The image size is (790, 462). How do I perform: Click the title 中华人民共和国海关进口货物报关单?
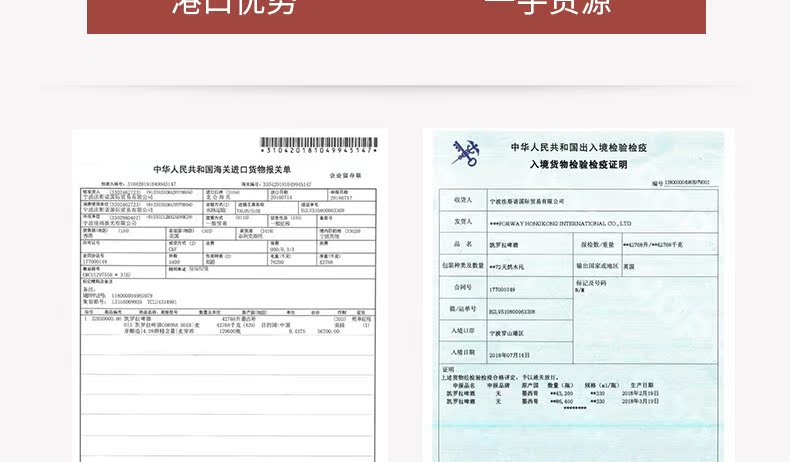222,169
